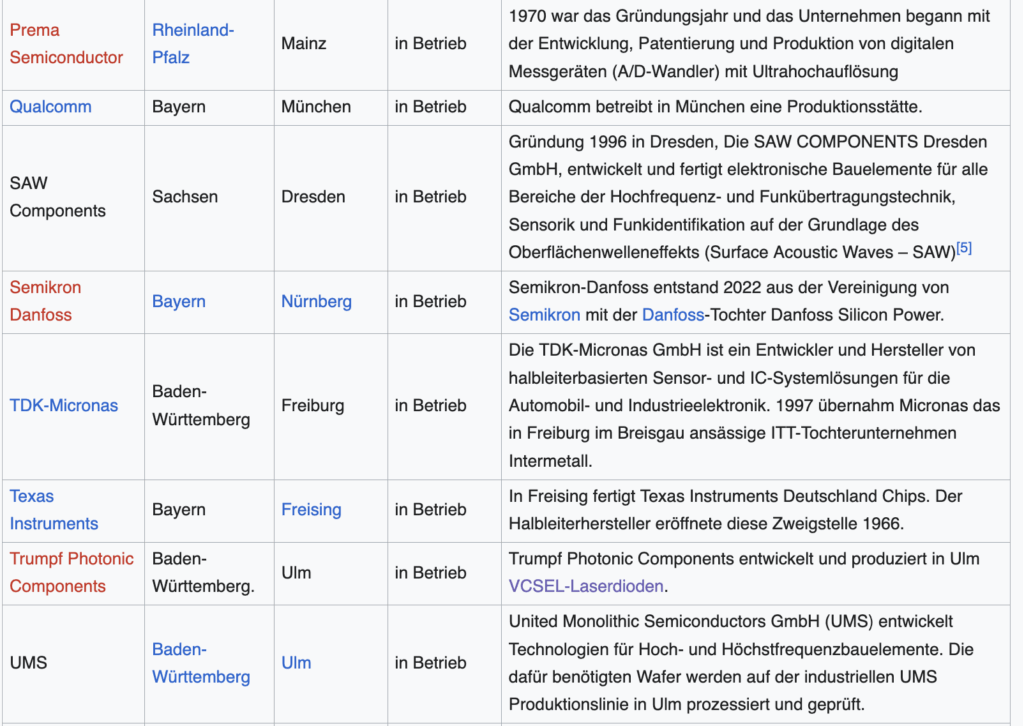Open the Texas Instruments link
The width and height of the screenshot is (1024, 726).
click(x=54, y=510)
